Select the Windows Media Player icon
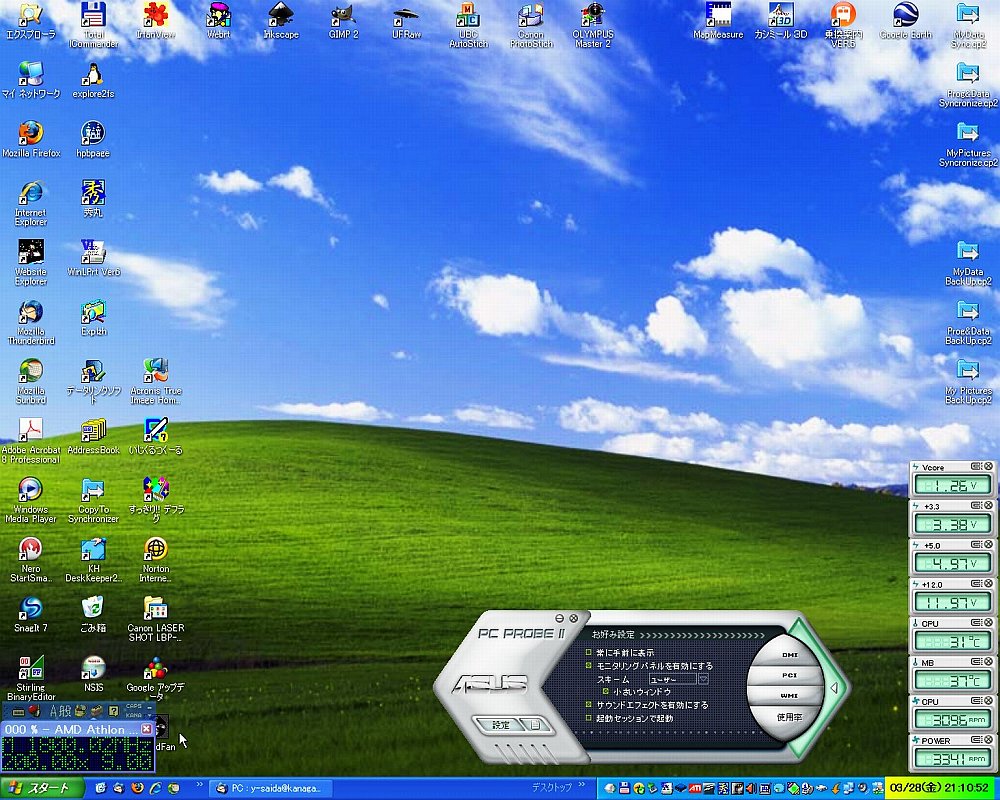The image size is (1000, 800). pos(31,500)
